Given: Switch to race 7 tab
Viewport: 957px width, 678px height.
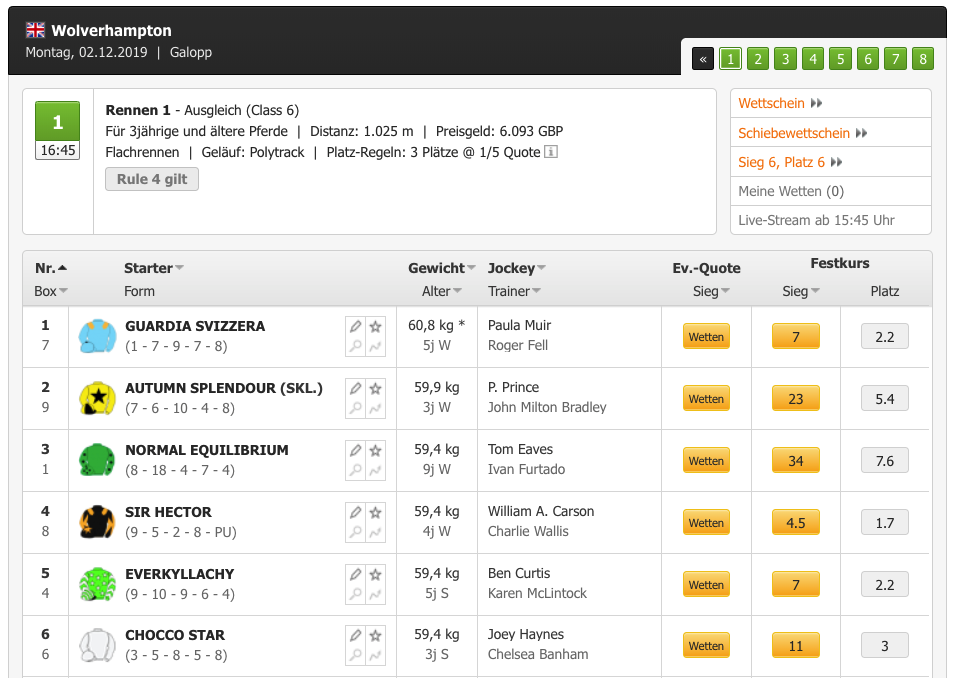Looking at the screenshot, I should pos(895,59).
